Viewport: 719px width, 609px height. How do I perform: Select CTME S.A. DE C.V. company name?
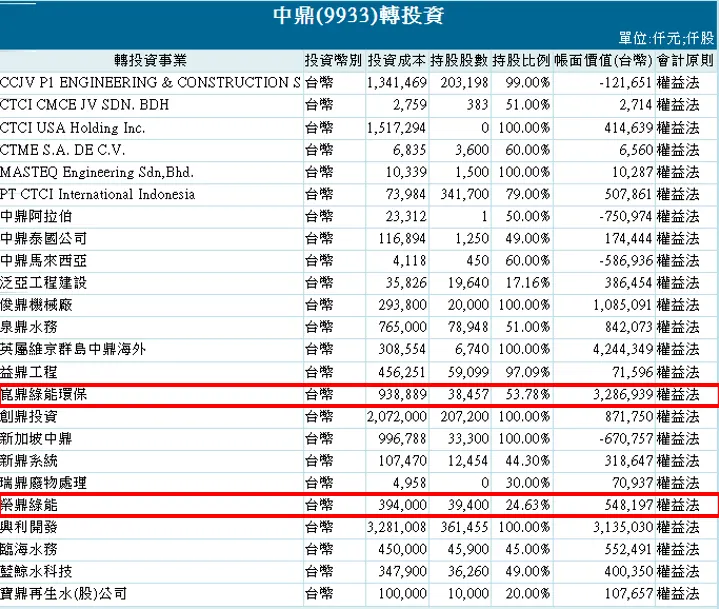pyautogui.click(x=62, y=149)
